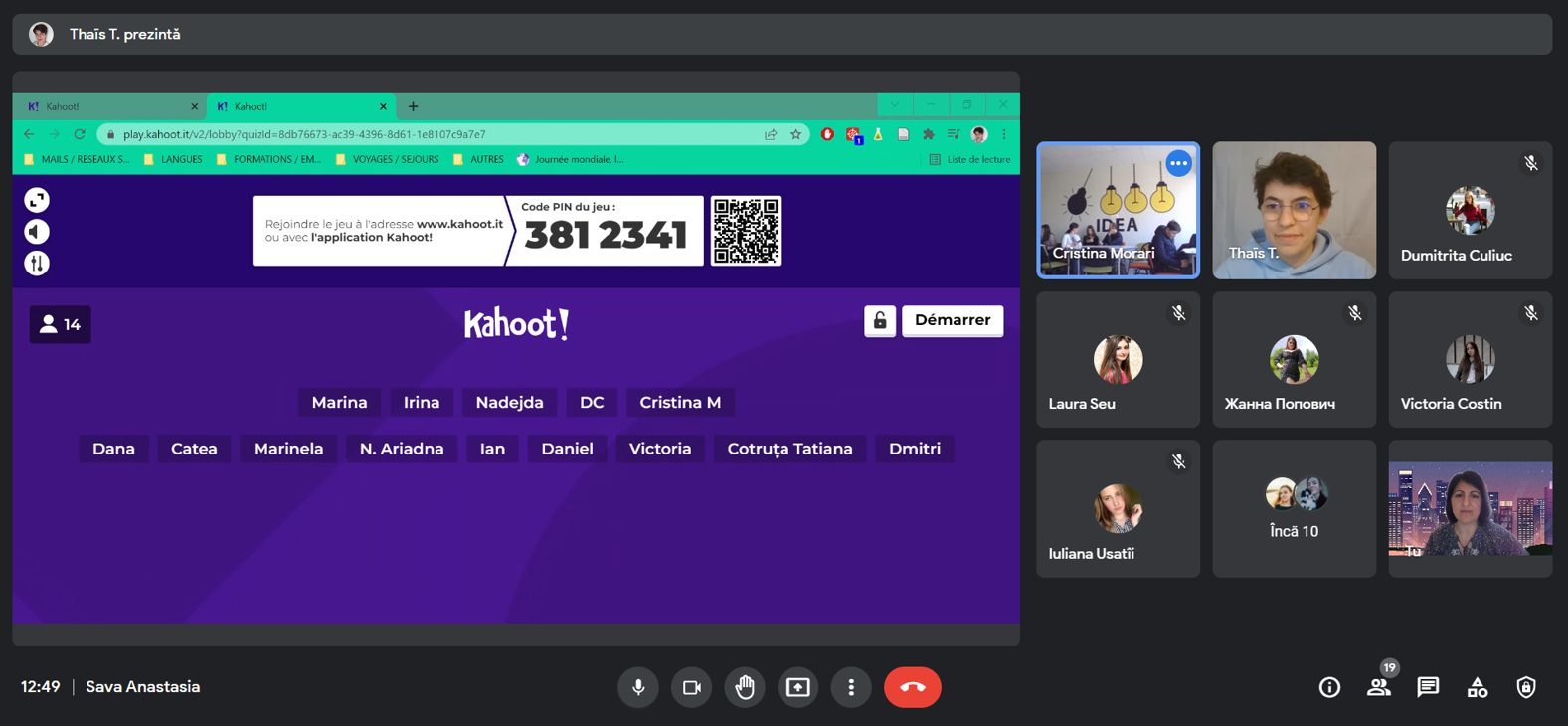Toggle the Kahoot game lock
The width and height of the screenshot is (1568, 726).
tap(880, 321)
